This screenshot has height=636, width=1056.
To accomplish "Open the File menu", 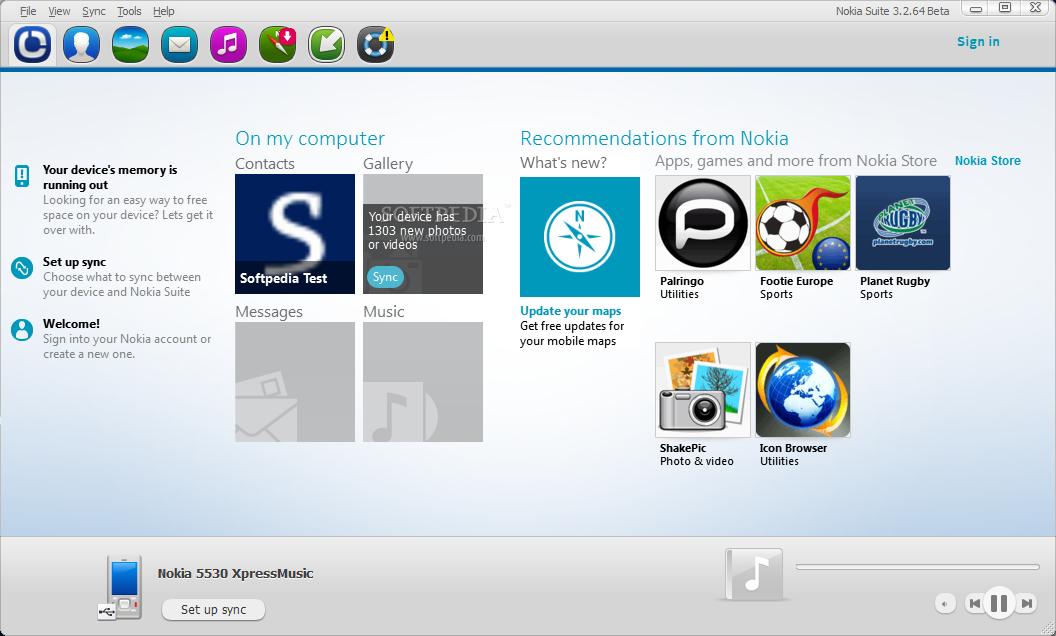I will pos(28,11).
